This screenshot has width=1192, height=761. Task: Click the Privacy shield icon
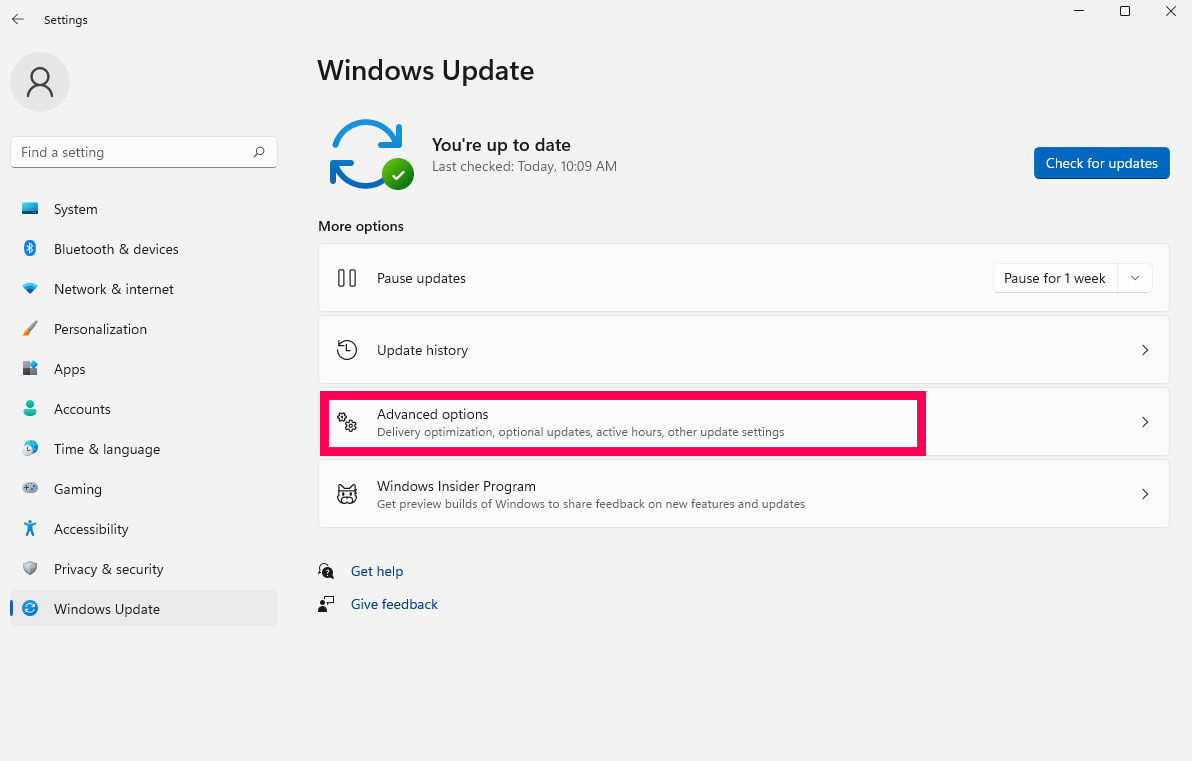(x=30, y=569)
